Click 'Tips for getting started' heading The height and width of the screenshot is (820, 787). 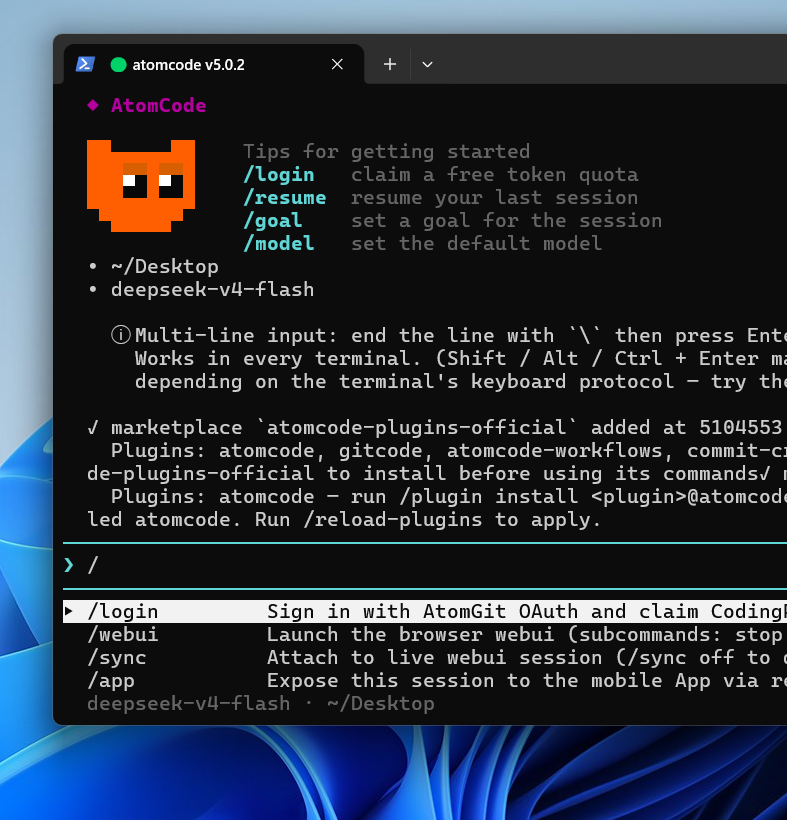(x=386, y=152)
